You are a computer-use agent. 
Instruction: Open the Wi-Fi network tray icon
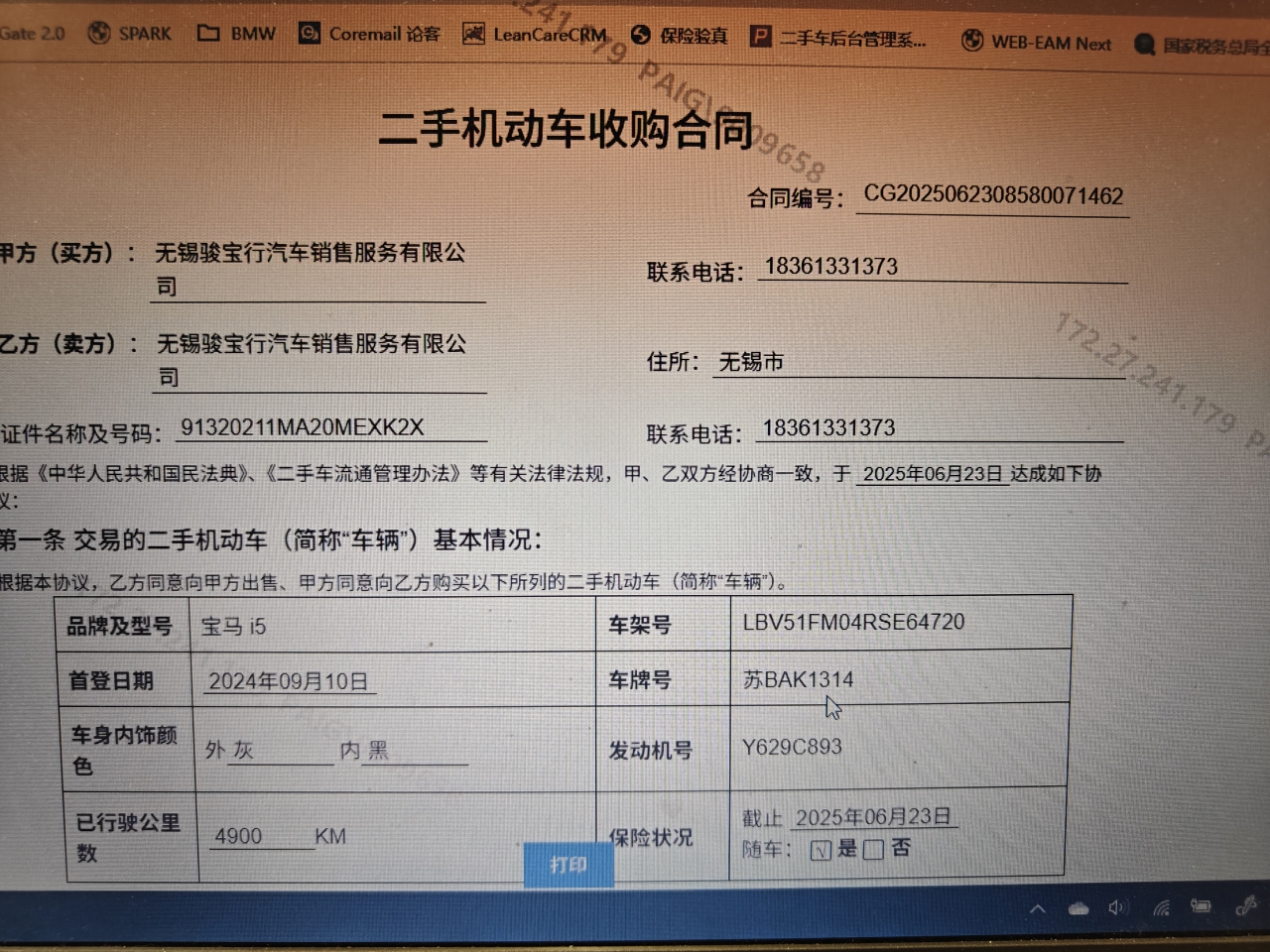[1162, 906]
